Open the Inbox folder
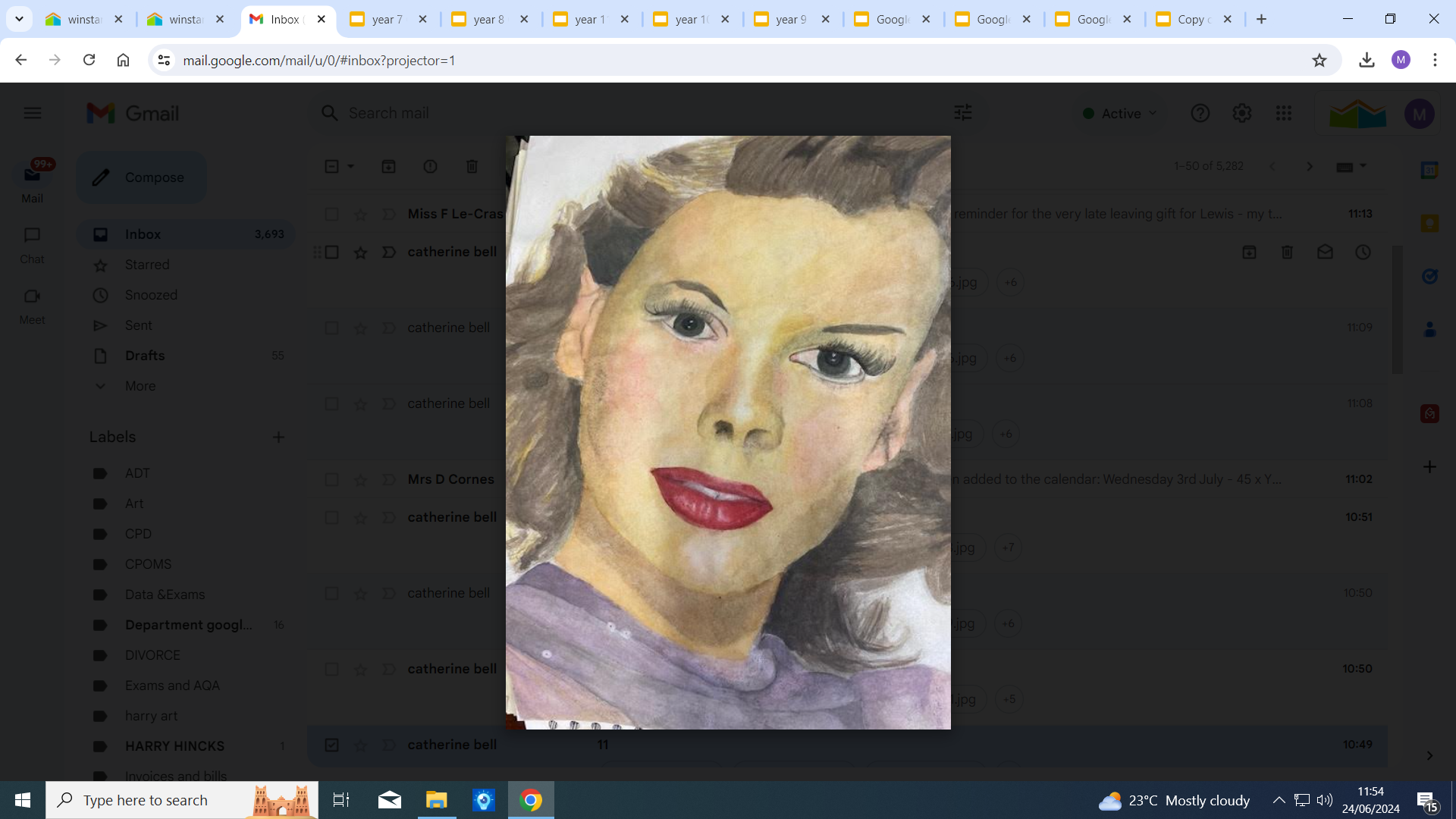The height and width of the screenshot is (819, 1456). pos(186,234)
